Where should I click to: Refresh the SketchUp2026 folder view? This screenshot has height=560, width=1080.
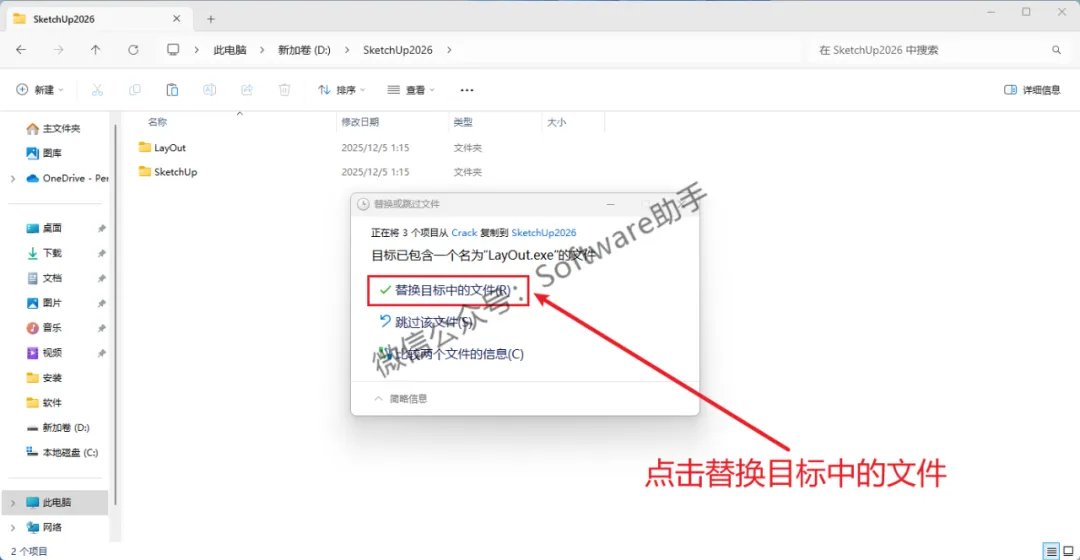tap(134, 50)
